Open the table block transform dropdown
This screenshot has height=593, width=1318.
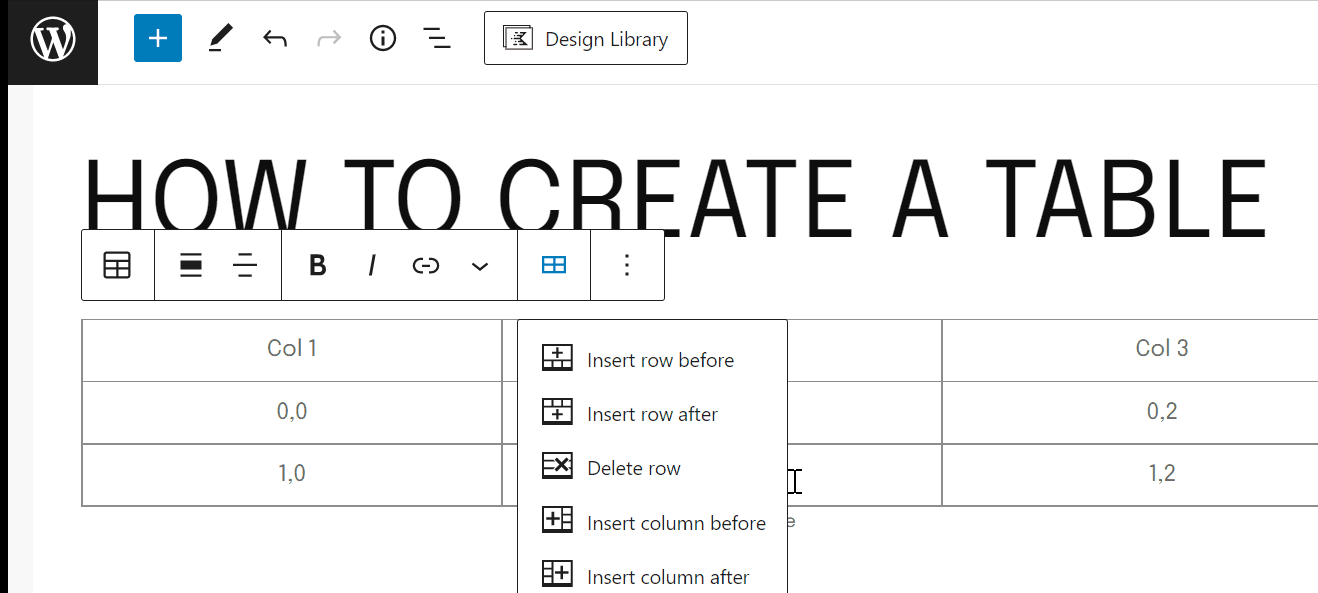[117, 265]
